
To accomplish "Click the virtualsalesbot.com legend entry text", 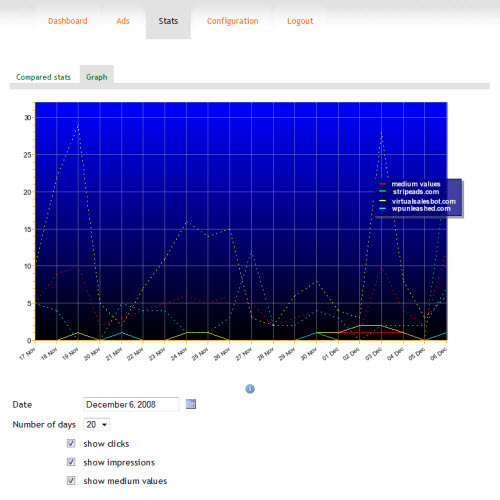I will click(424, 201).
